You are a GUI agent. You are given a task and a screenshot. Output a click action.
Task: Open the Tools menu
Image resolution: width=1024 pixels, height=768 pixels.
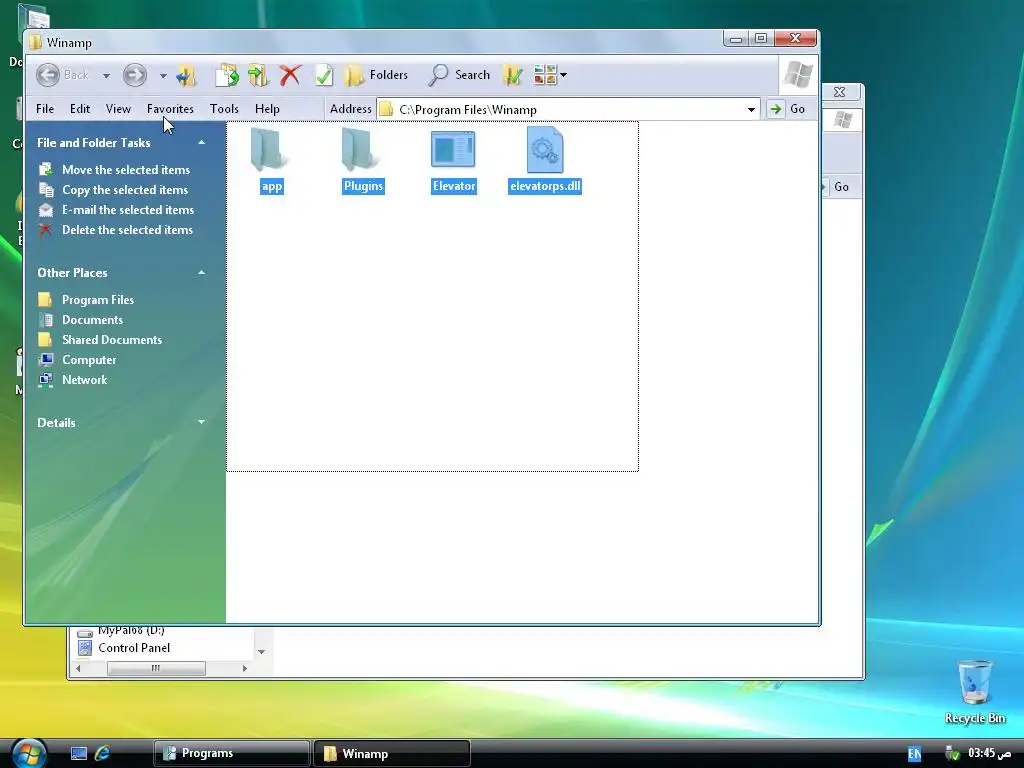pyautogui.click(x=224, y=109)
